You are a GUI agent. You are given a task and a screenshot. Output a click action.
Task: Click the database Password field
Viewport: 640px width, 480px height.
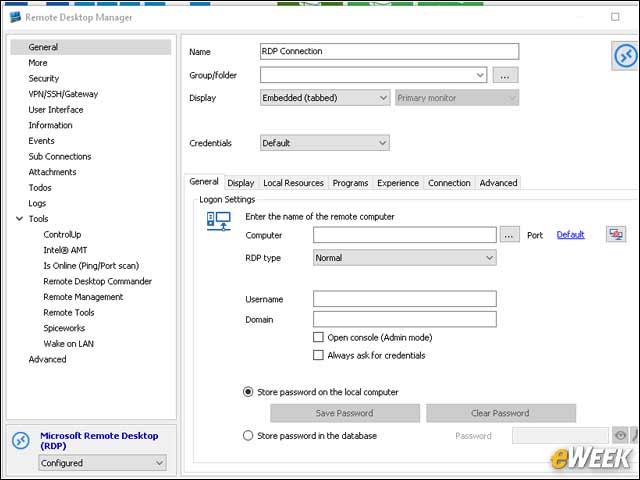[x=560, y=436]
